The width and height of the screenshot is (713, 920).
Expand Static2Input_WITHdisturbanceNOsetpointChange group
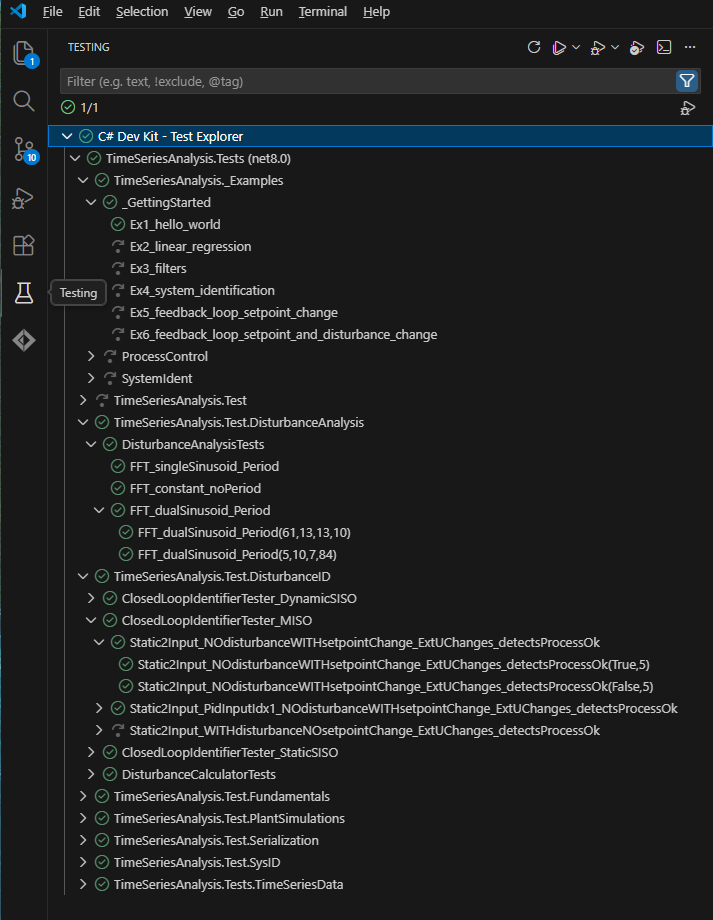[99, 730]
